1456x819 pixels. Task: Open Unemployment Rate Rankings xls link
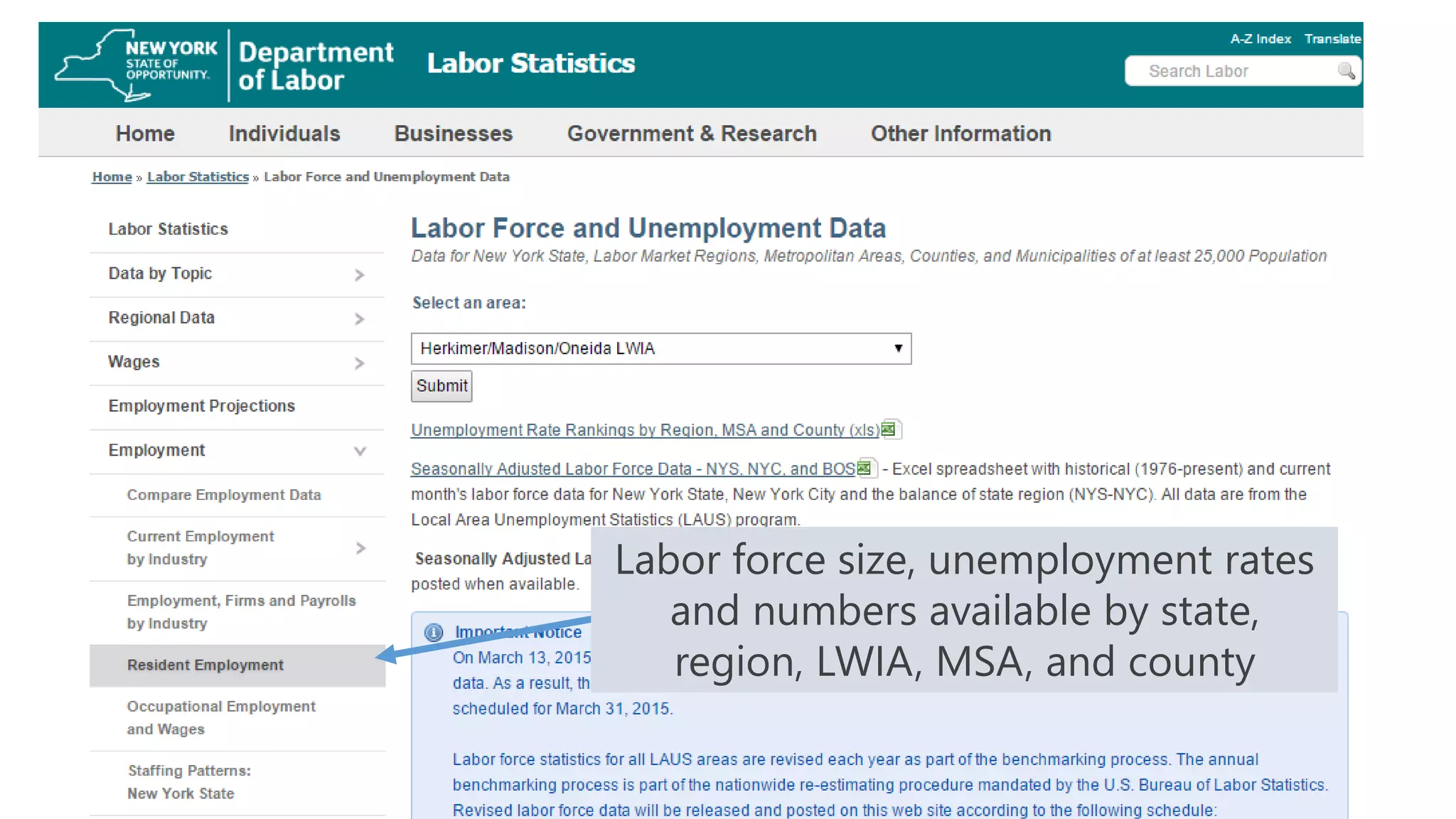point(645,430)
